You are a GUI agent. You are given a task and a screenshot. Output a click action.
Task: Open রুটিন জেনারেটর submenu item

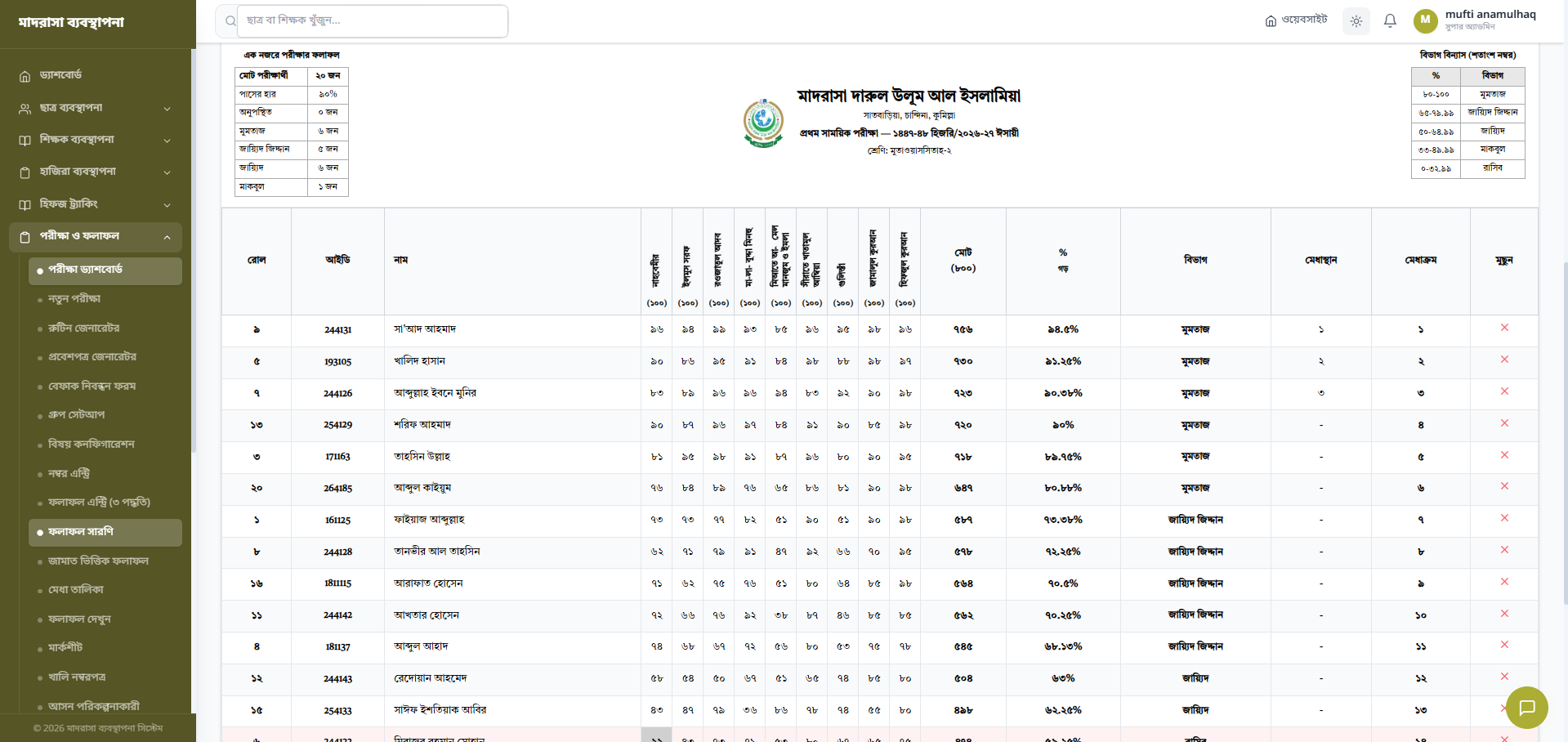[105, 329]
